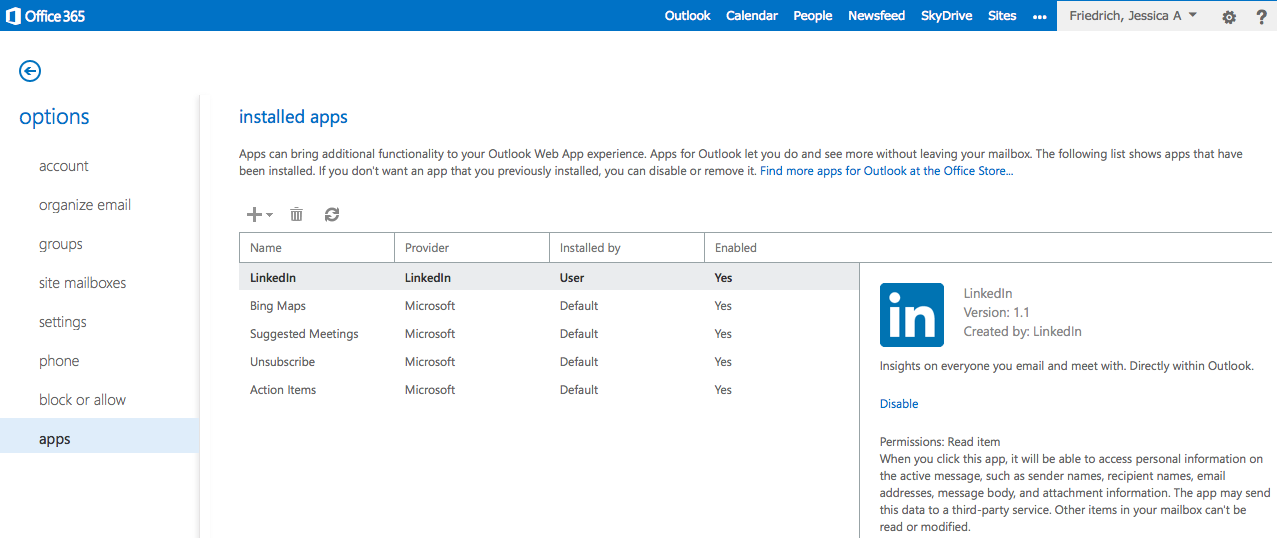Open Calendar from the top bar
Screen dimensions: 1277x538
click(751, 16)
